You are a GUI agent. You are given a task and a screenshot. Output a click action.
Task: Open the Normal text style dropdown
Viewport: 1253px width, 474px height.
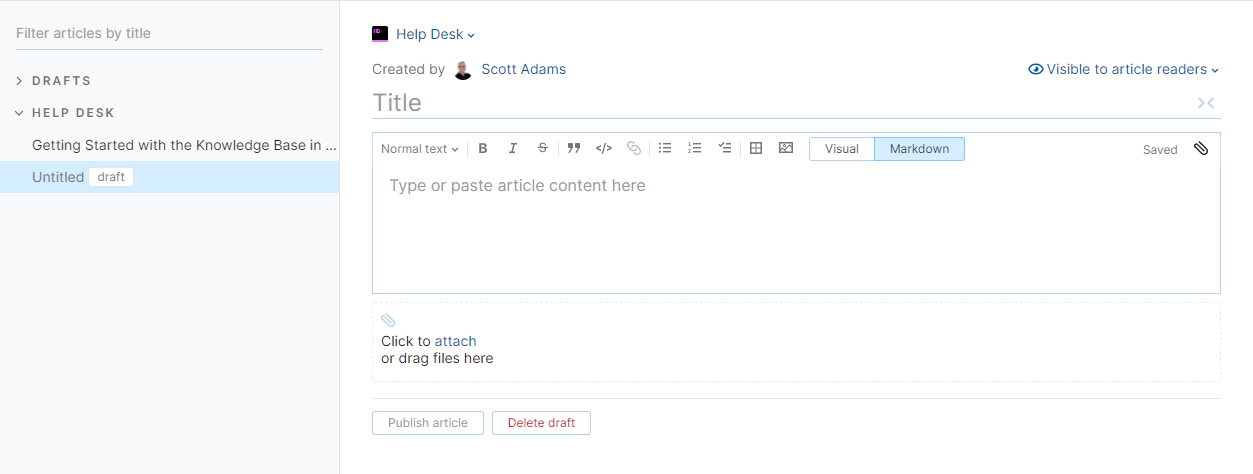tap(419, 149)
